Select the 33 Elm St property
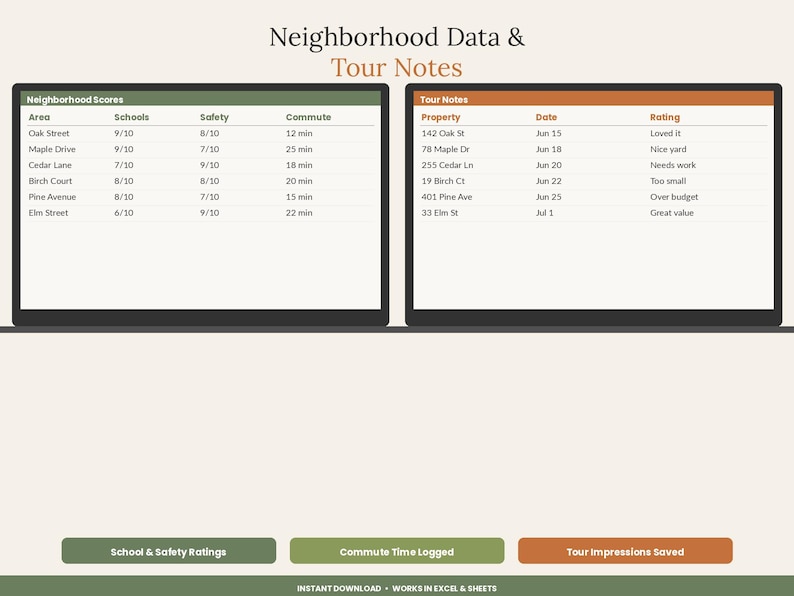Screen dimensions: 794x596 (440, 213)
